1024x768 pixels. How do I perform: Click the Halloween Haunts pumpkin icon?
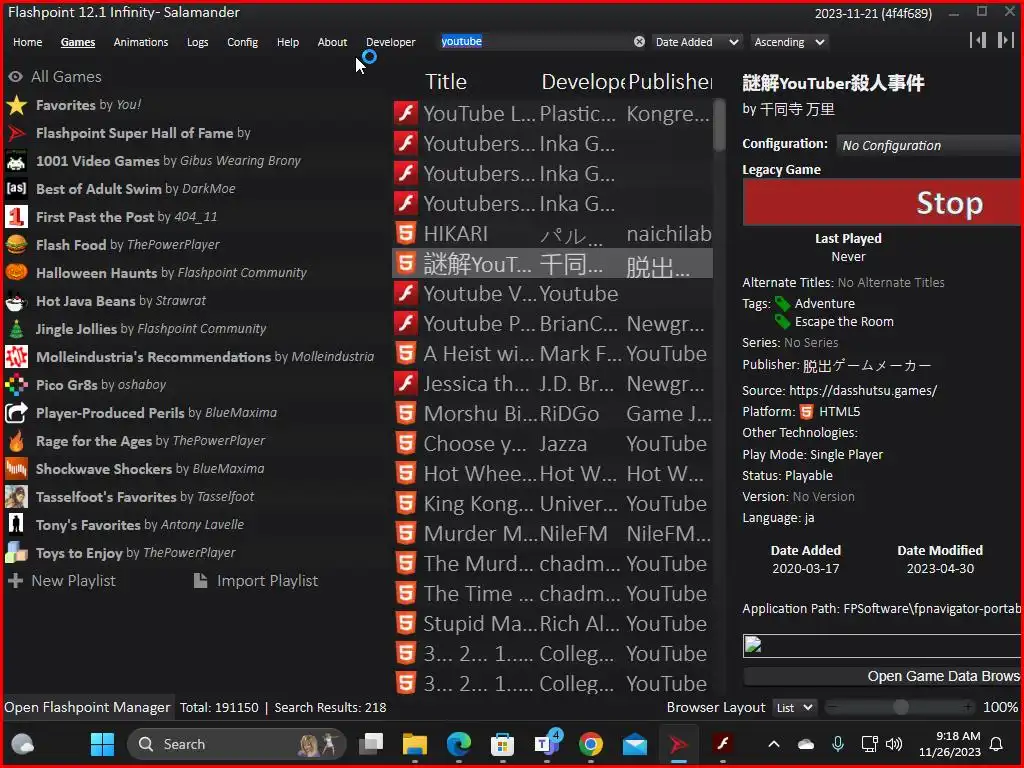[x=16, y=272]
